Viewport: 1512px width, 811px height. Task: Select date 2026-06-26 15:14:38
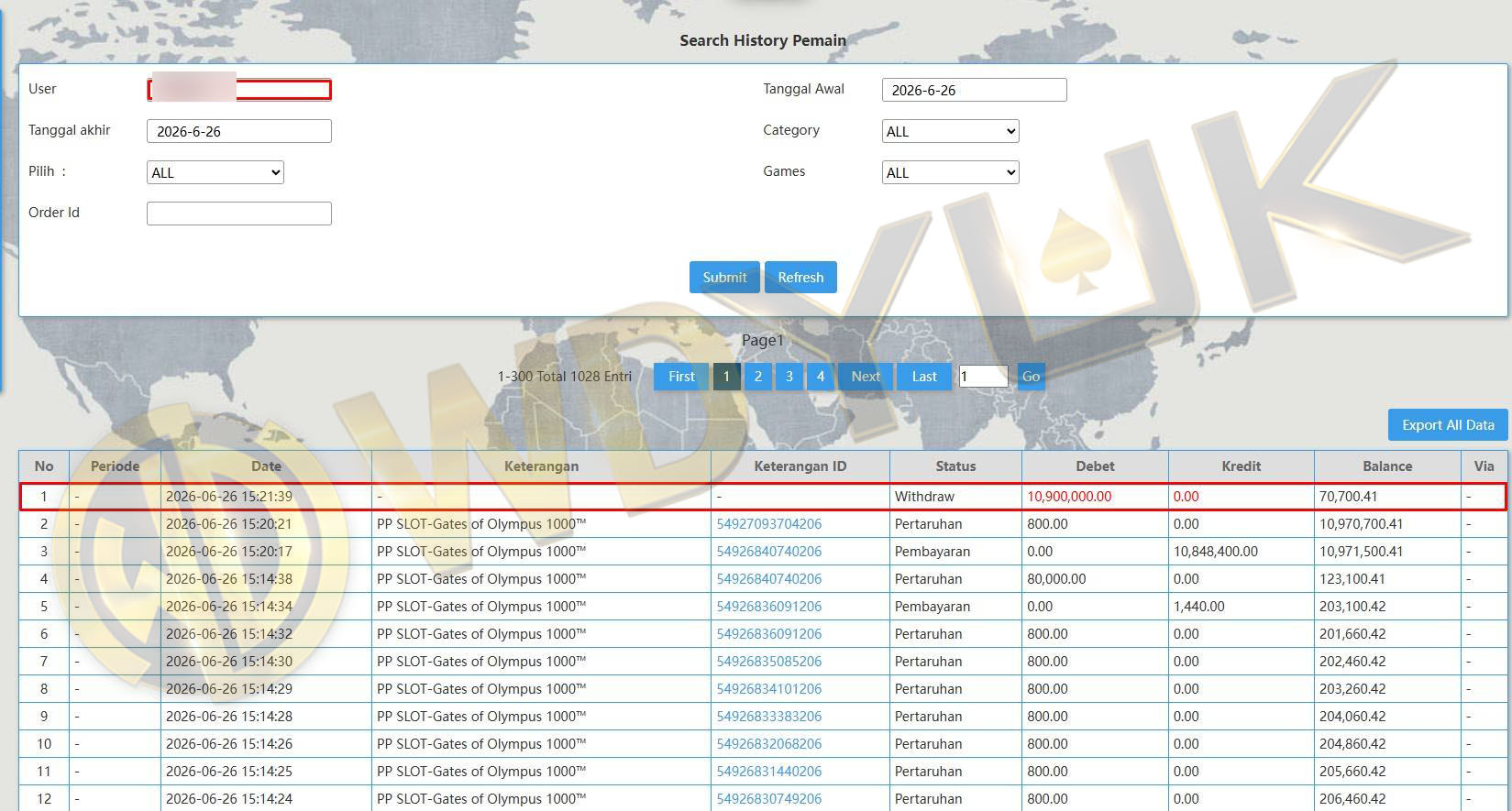tap(229, 579)
